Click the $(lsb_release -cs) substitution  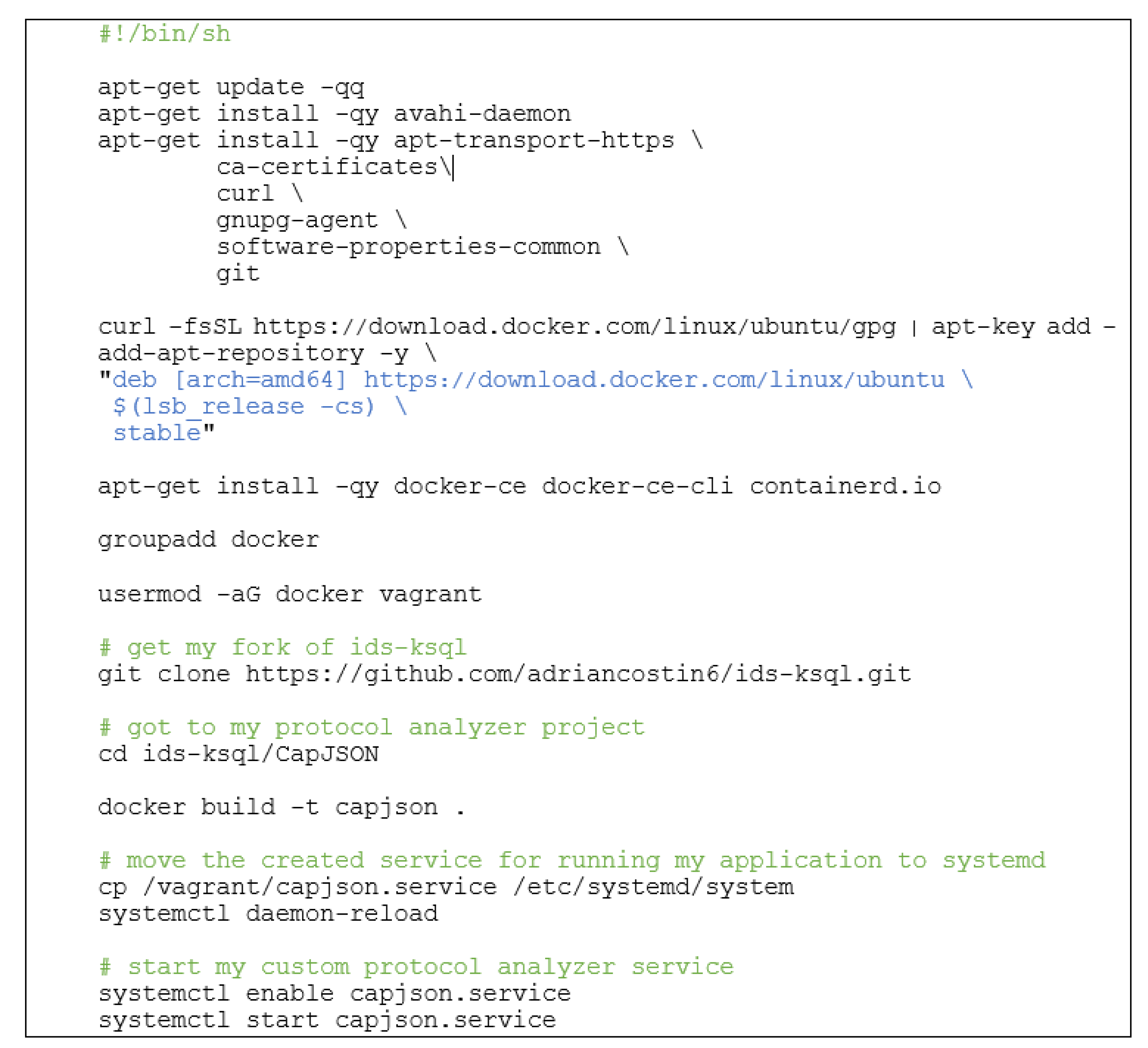[x=244, y=407]
